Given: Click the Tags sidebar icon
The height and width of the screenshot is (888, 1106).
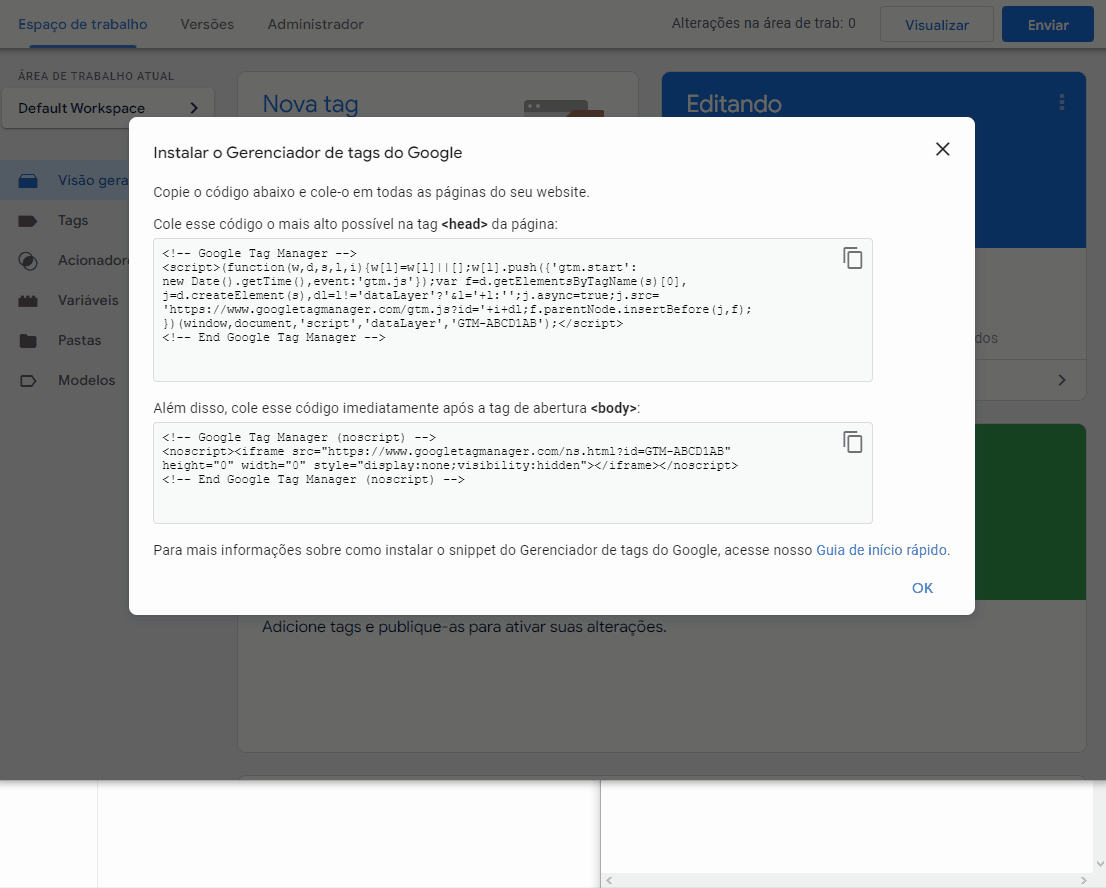Looking at the screenshot, I should (28, 221).
